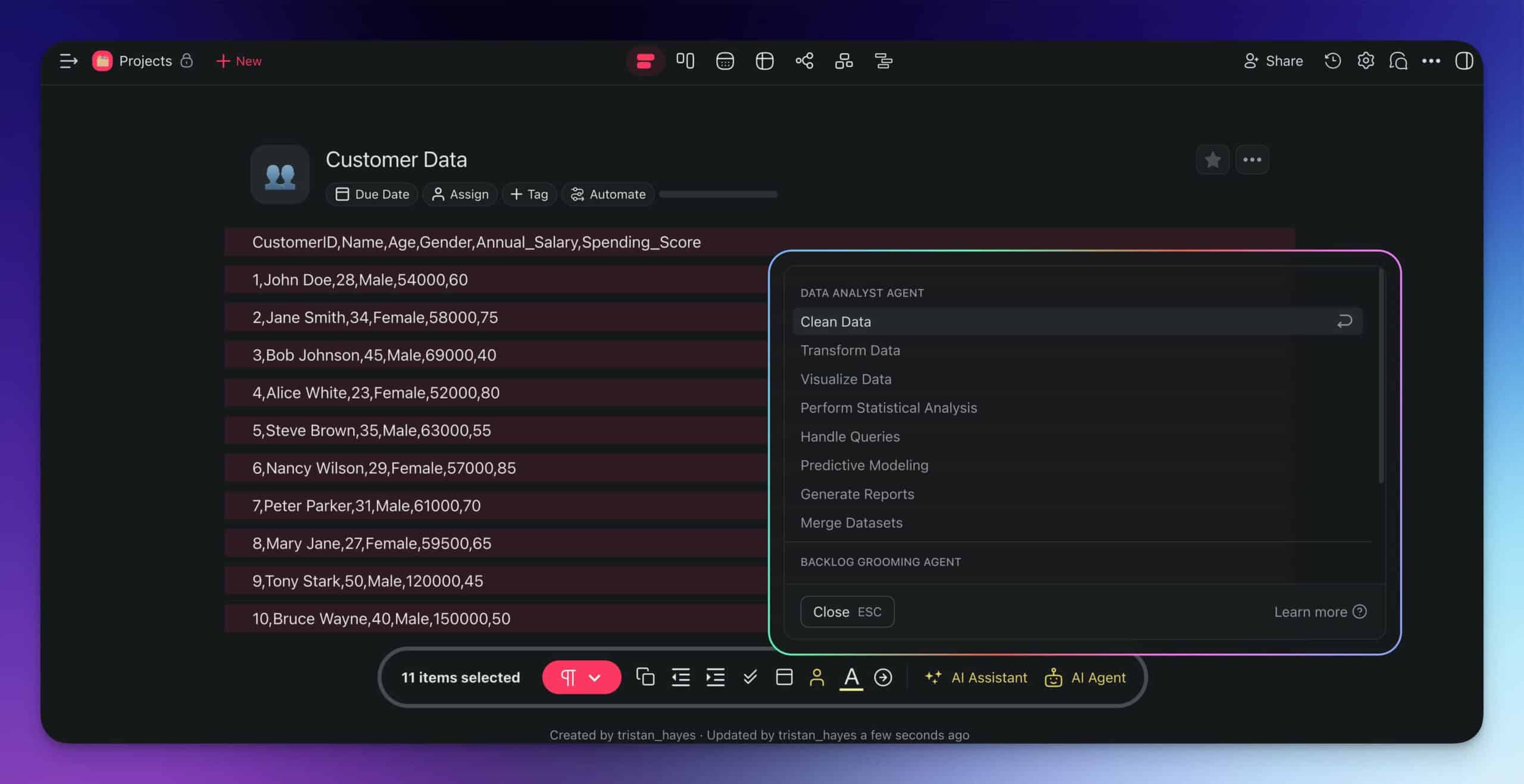Expand the document more options menu
This screenshot has width=1524, height=784.
point(1253,160)
